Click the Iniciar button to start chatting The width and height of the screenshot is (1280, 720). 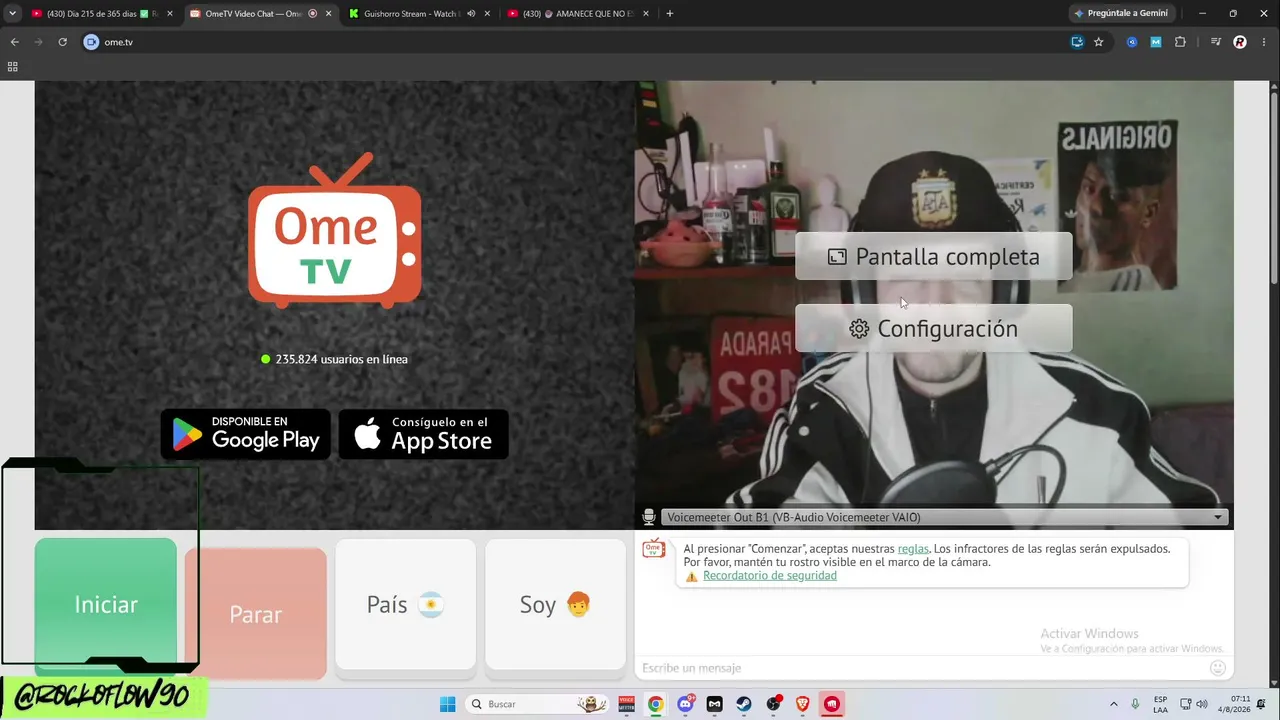[106, 605]
